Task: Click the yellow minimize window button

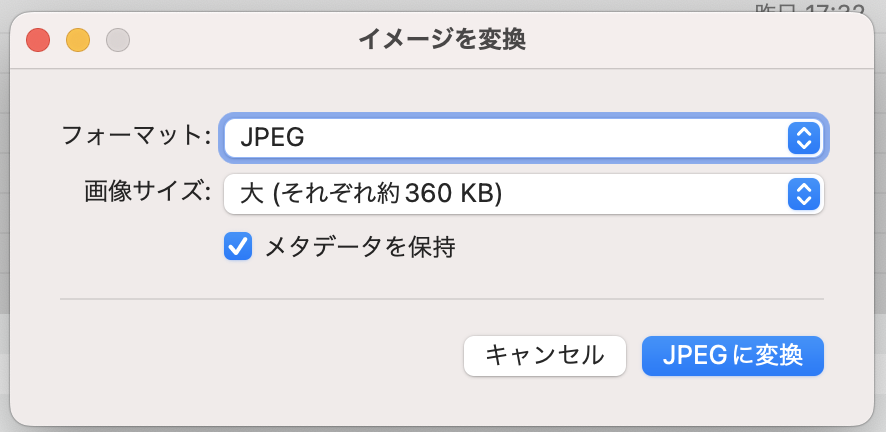Action: [78, 40]
